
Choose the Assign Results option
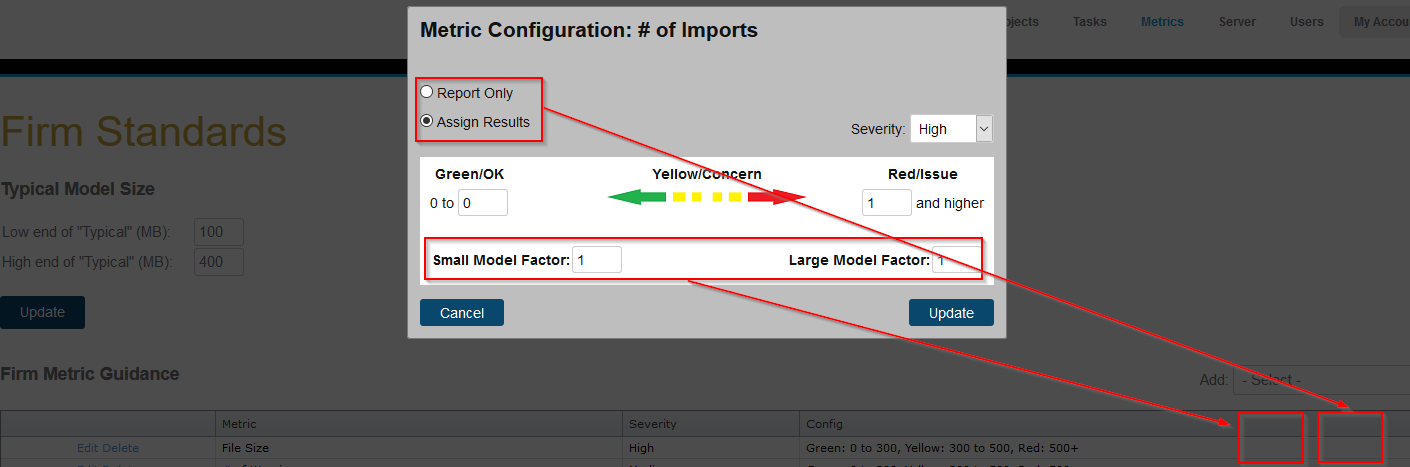427,122
